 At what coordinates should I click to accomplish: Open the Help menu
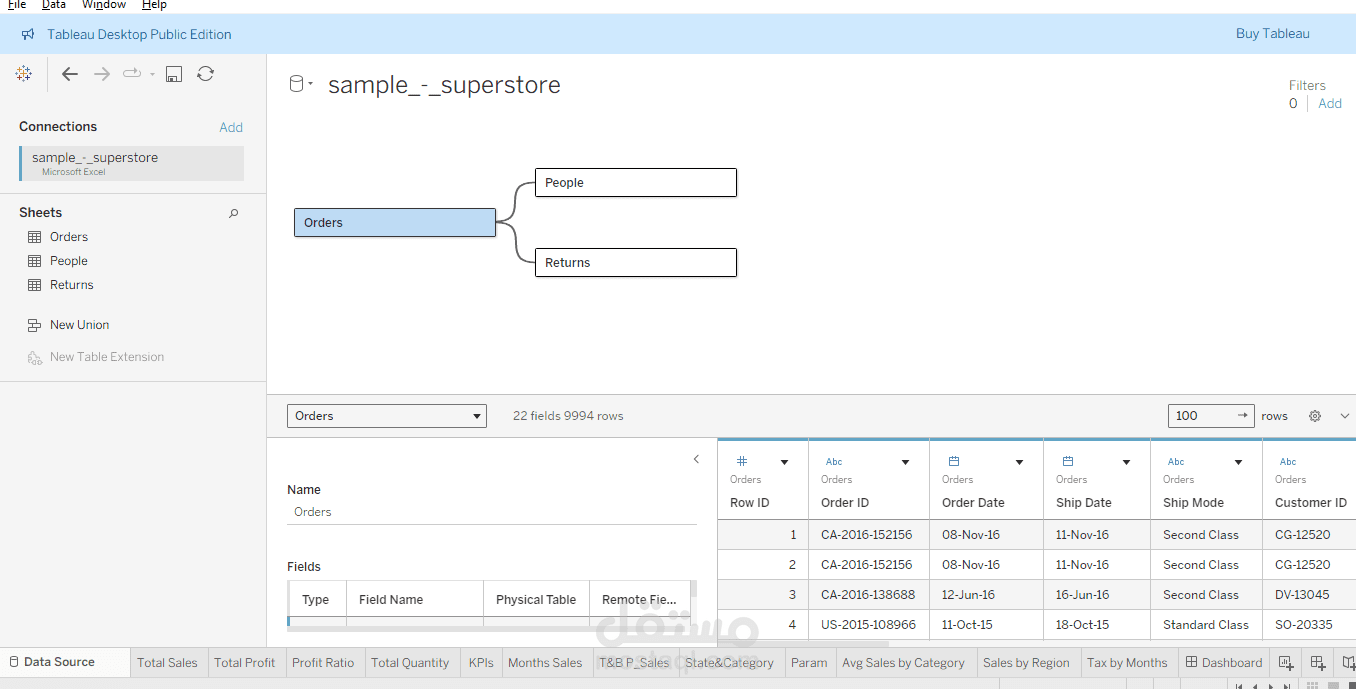[154, 5]
